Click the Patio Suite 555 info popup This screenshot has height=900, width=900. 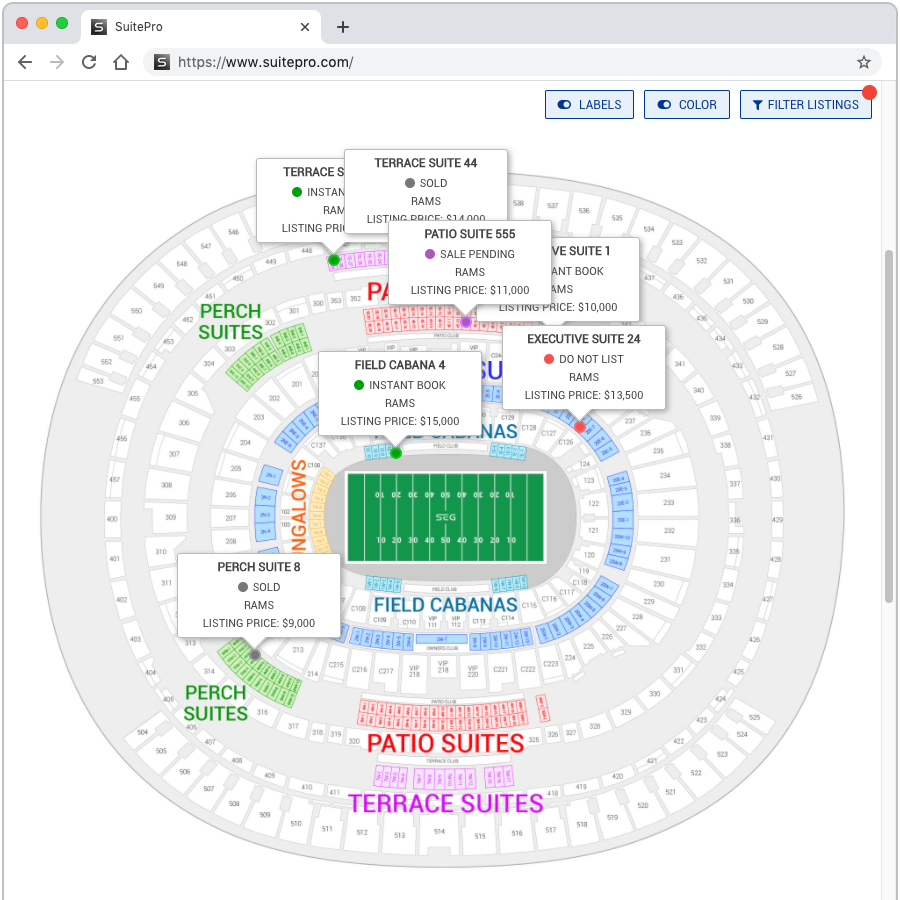point(470,262)
